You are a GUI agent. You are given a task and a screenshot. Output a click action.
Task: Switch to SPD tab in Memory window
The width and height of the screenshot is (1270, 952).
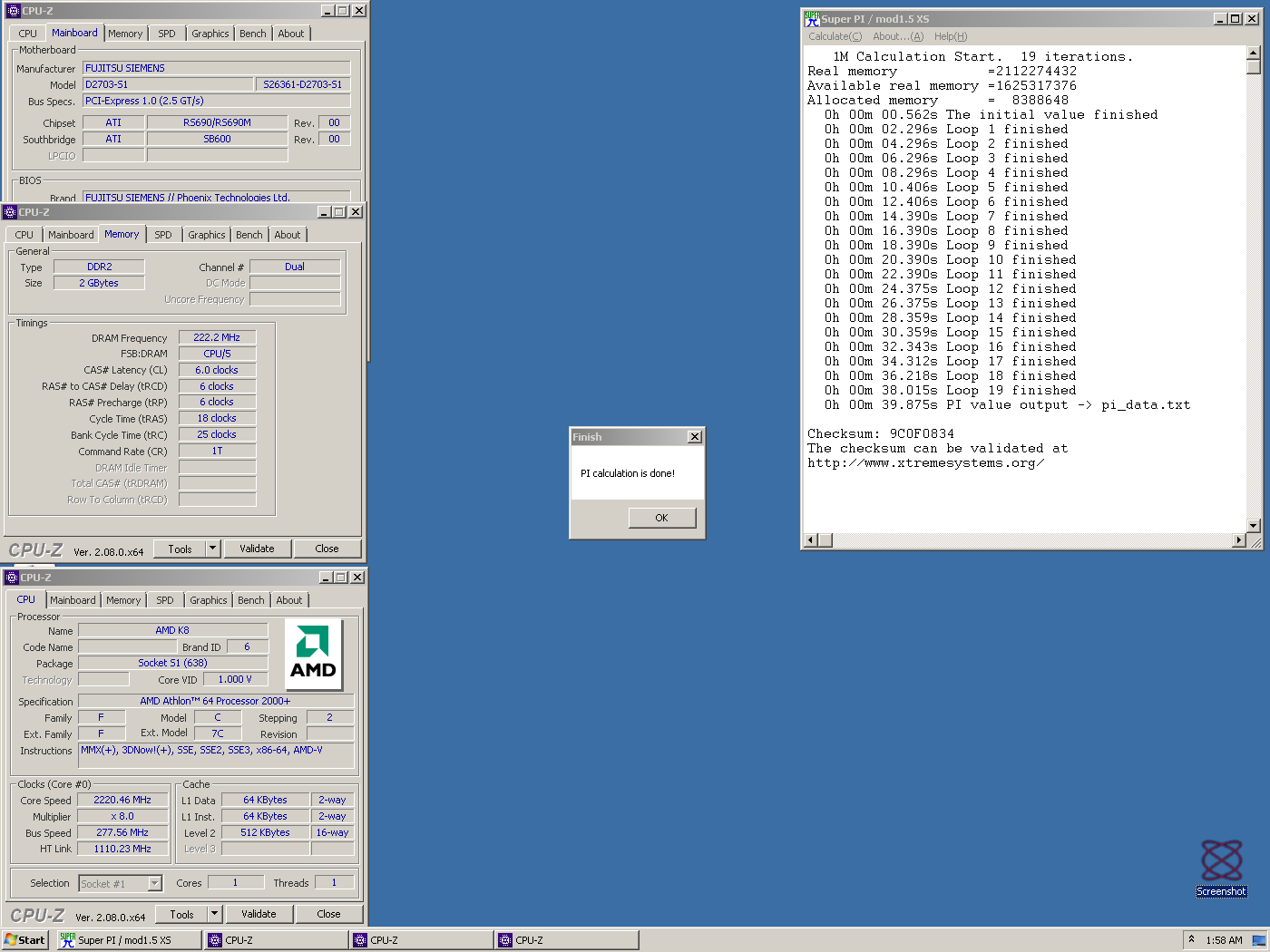tap(163, 235)
